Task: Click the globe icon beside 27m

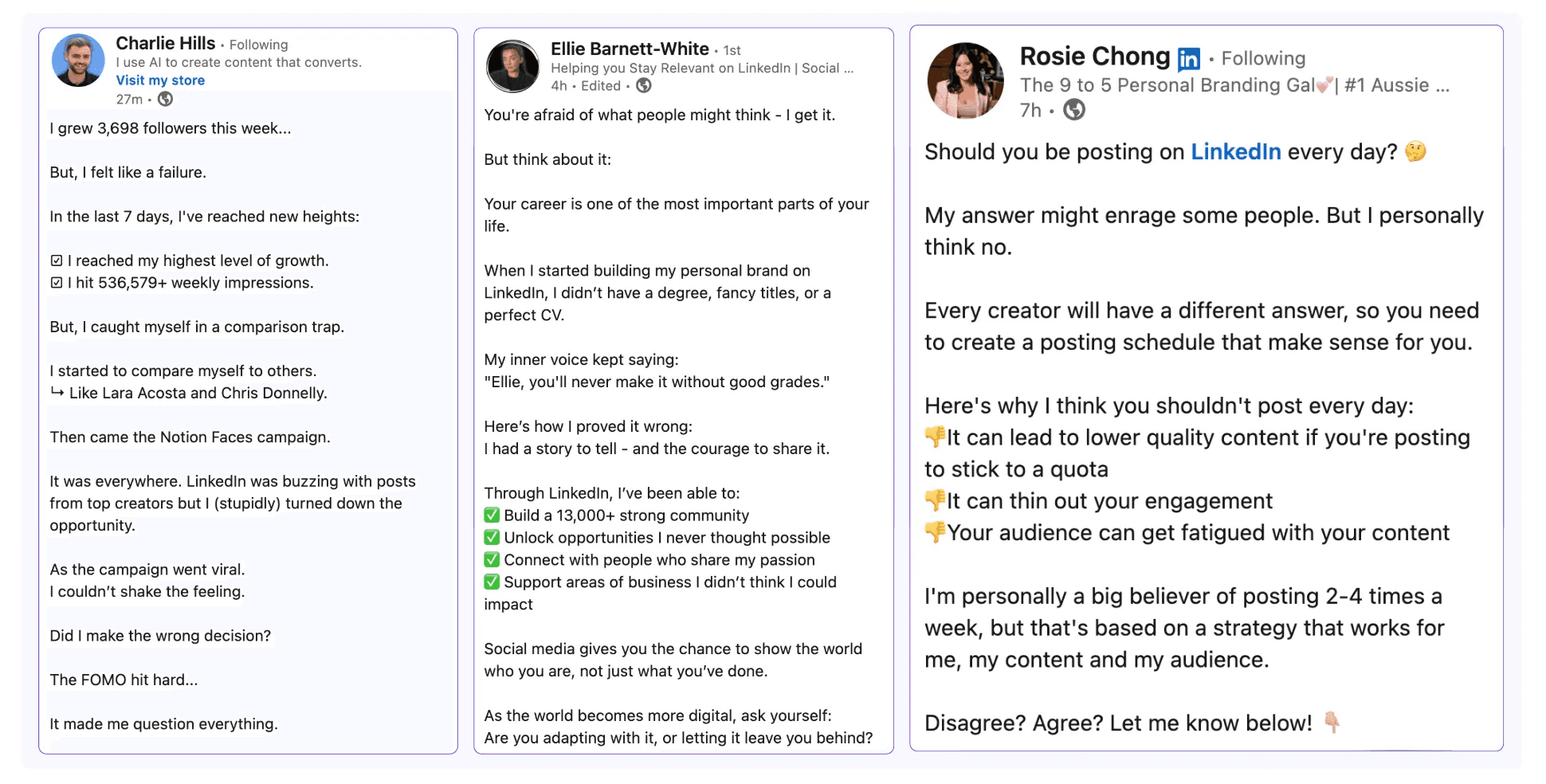Action: point(166,100)
